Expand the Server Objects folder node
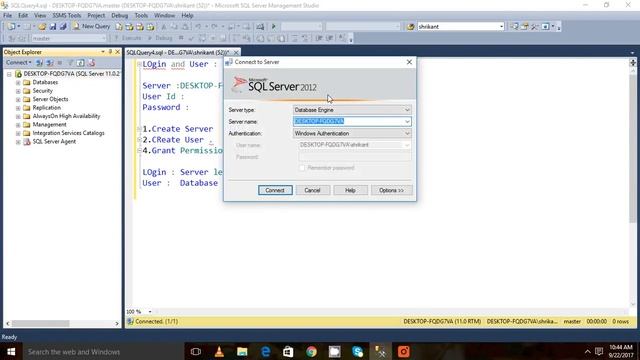Viewport: 640px width, 360px height. [18, 100]
